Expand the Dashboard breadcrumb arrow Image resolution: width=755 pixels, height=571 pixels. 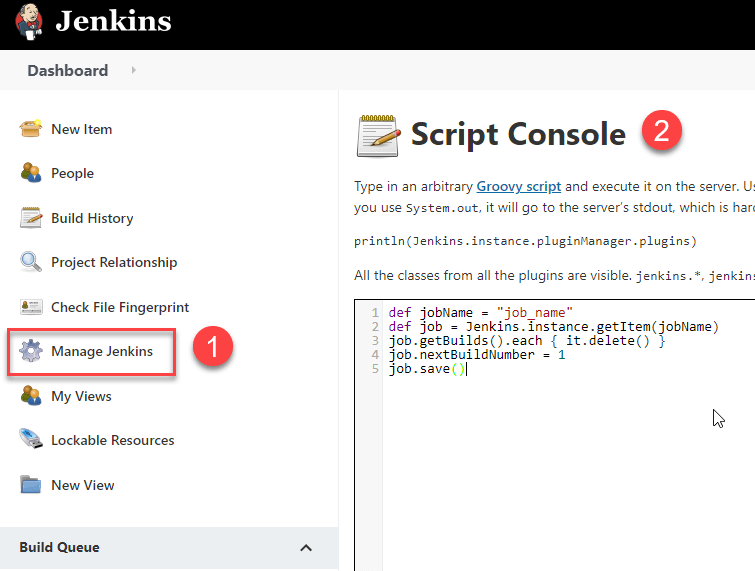(133, 70)
